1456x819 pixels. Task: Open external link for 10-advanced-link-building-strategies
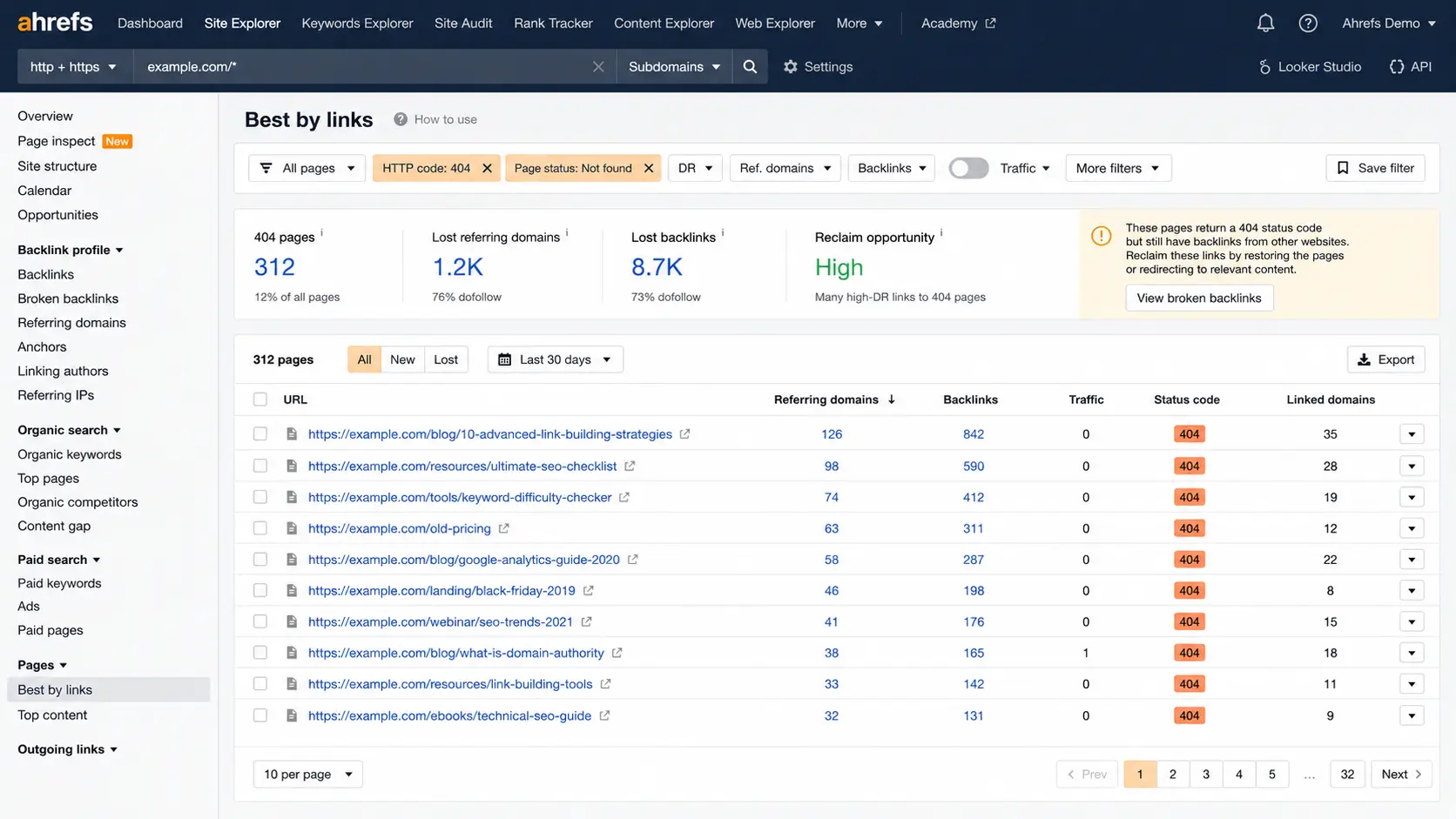(684, 433)
